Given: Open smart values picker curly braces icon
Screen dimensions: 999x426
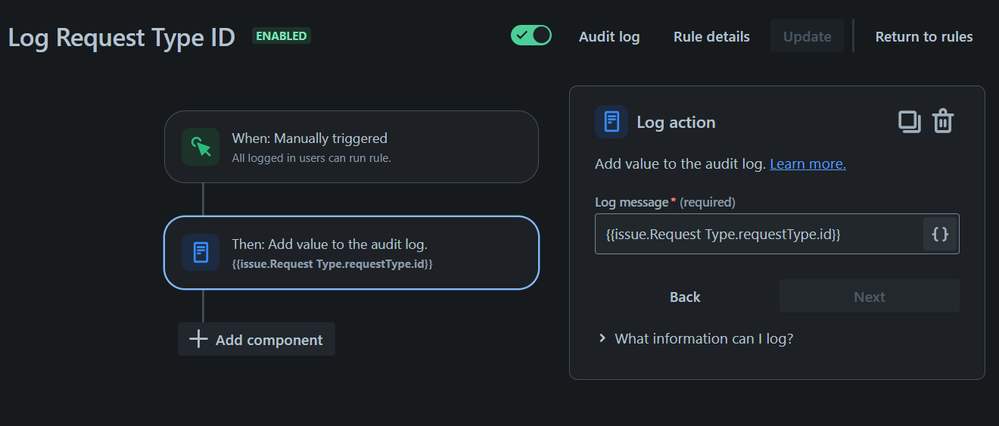Looking at the screenshot, I should click(x=940, y=234).
